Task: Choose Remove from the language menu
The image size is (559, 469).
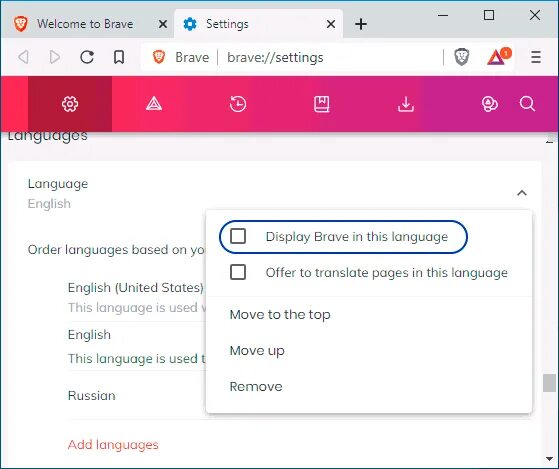Action: [x=369, y=387]
